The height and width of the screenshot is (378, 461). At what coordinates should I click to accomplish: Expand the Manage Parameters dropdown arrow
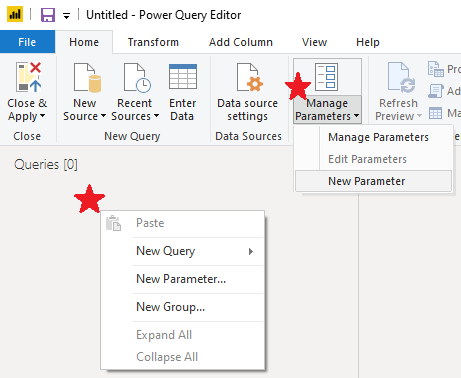356,116
